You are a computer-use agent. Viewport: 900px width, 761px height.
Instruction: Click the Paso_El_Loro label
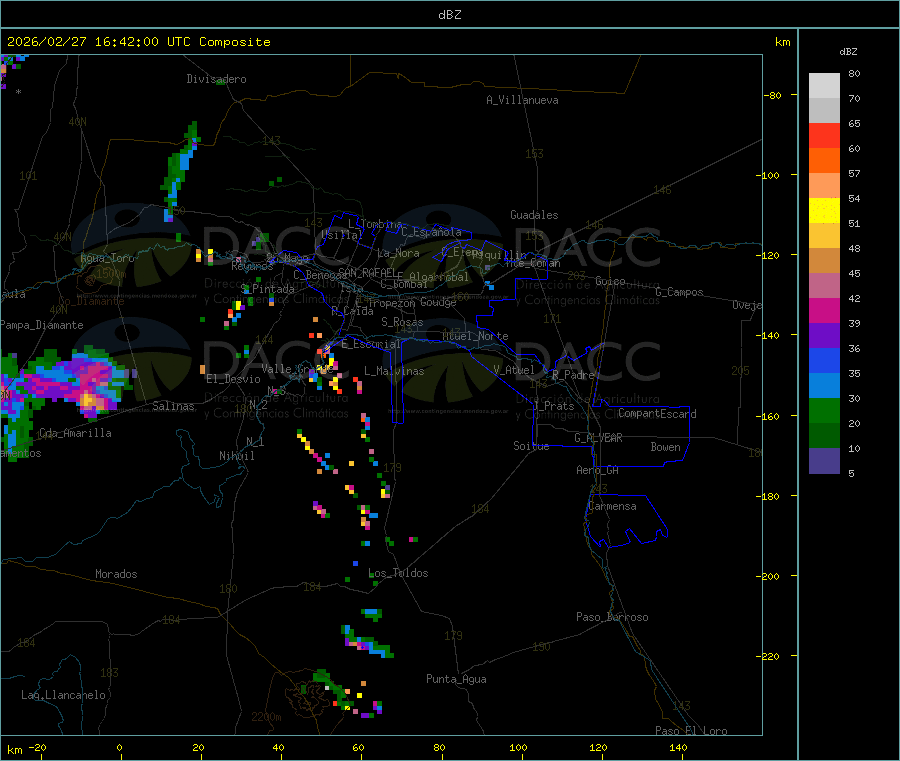tap(691, 730)
